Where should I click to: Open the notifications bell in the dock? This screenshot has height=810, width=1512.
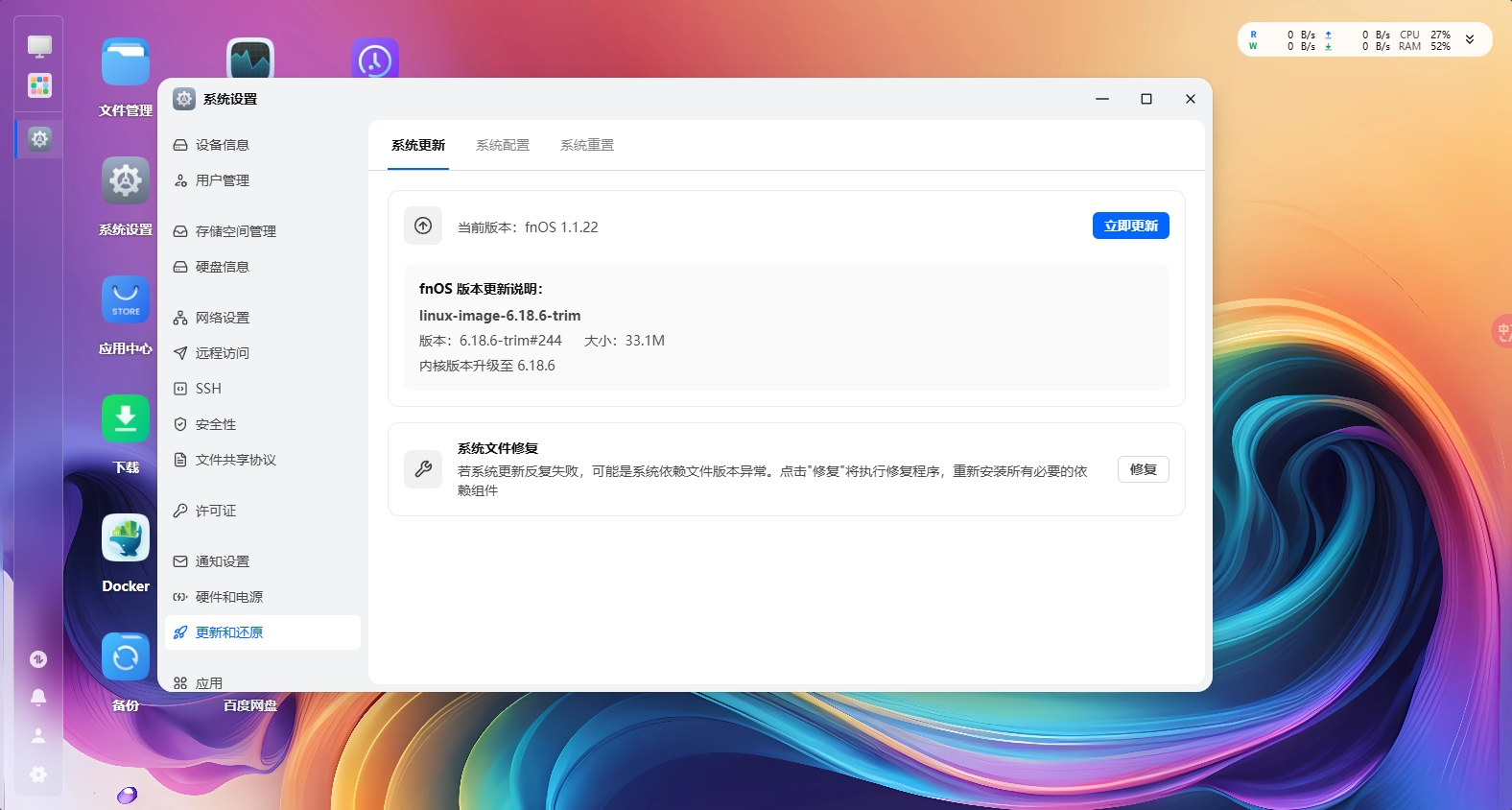38,698
